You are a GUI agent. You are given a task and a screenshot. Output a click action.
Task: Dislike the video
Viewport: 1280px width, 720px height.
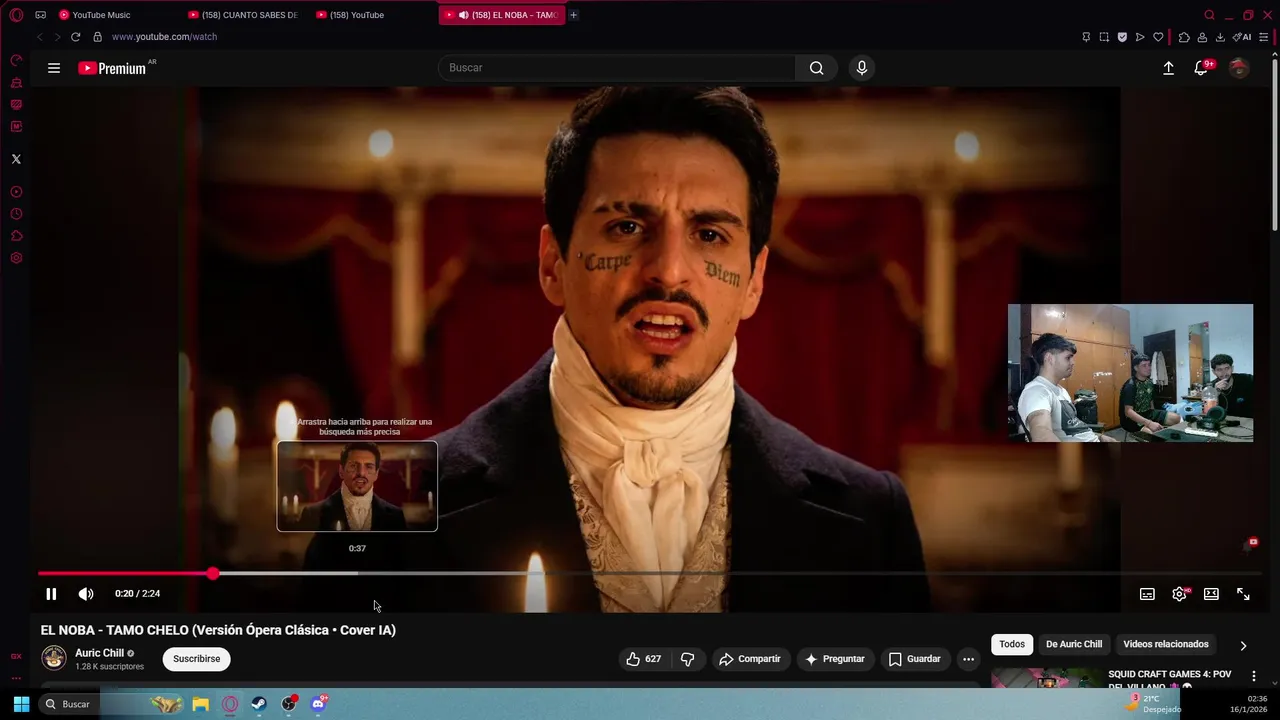(x=687, y=659)
